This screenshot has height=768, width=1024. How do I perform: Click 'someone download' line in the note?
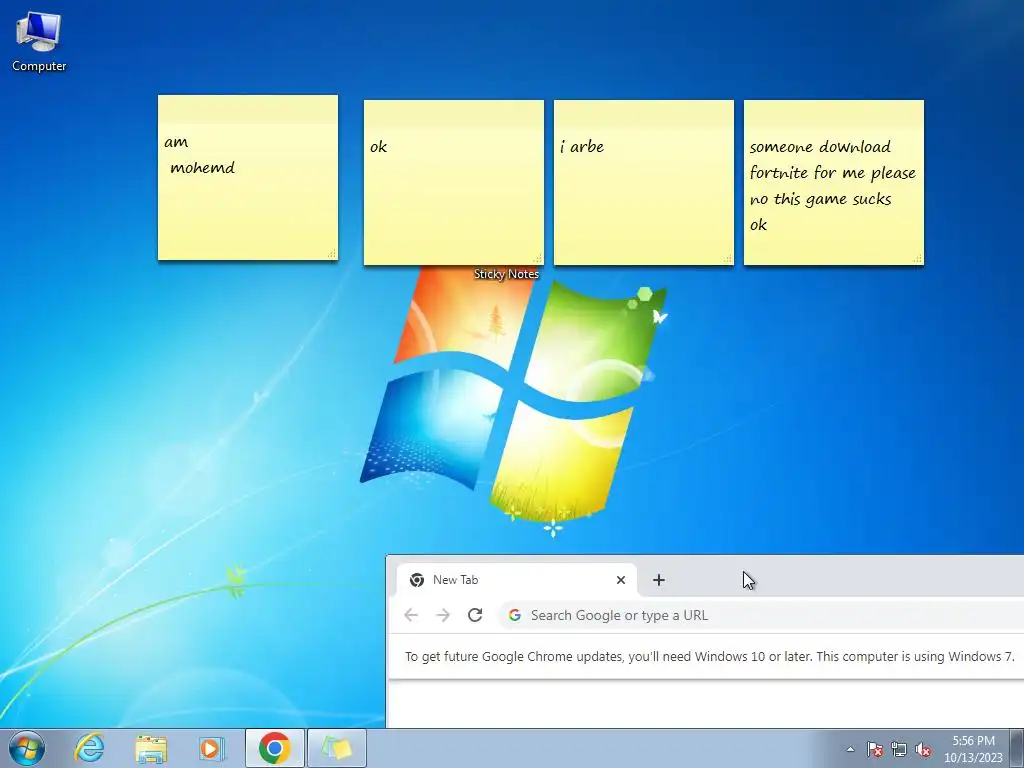click(820, 147)
